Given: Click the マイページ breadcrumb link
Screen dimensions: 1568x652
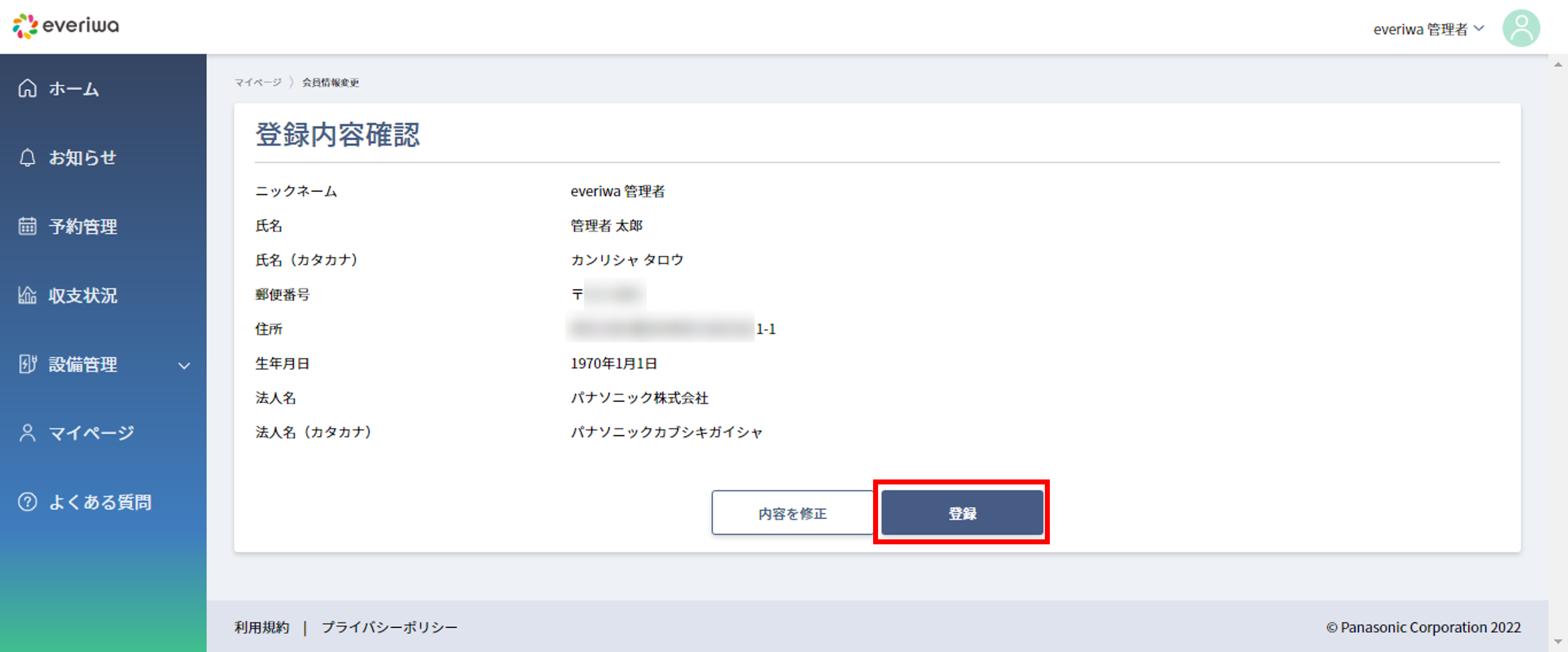Looking at the screenshot, I should tap(258, 82).
